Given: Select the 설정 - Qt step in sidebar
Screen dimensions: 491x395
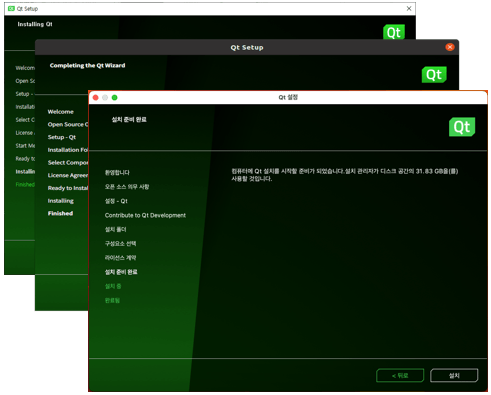Looking at the screenshot, I should (x=116, y=201).
